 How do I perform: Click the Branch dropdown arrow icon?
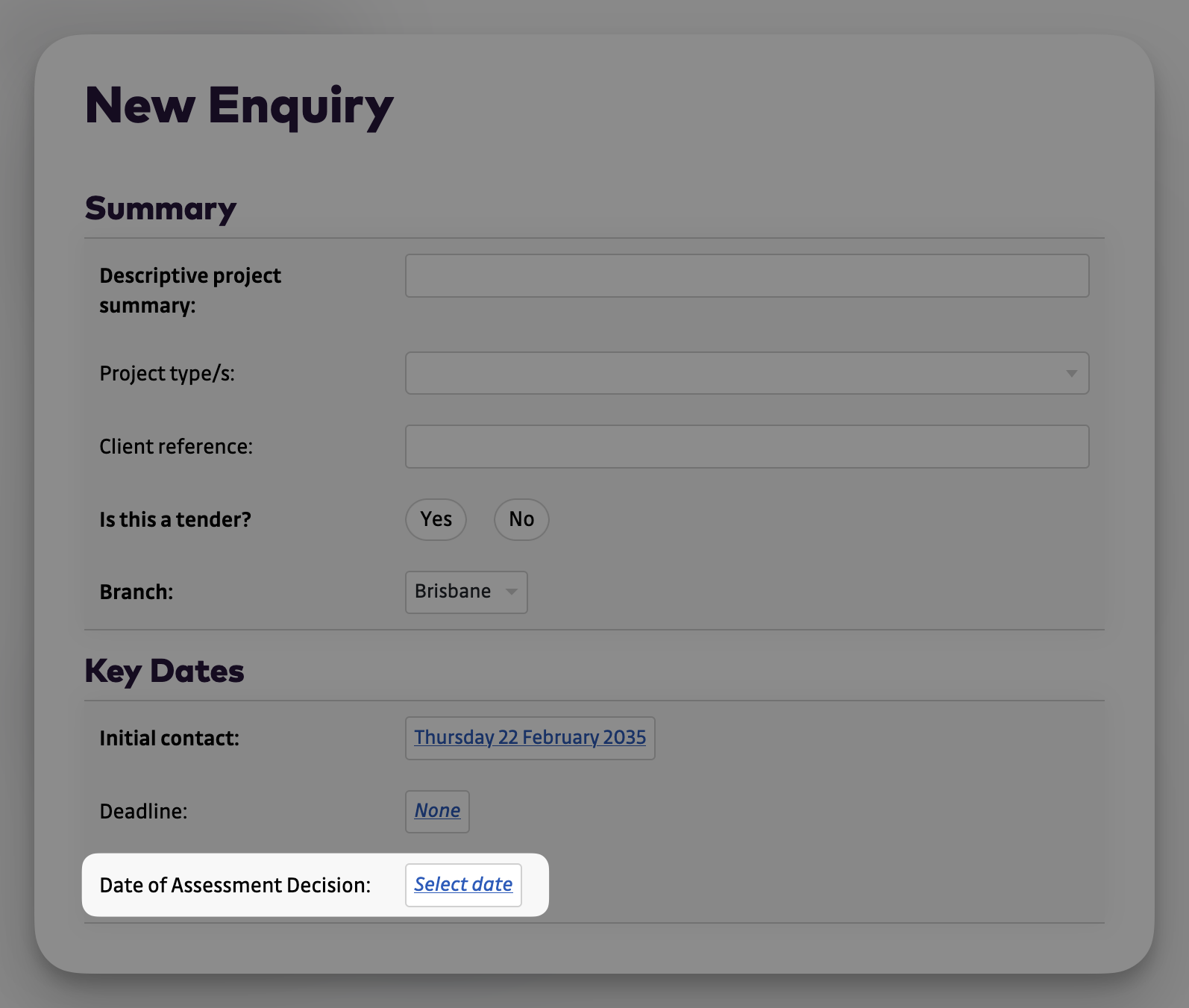(512, 592)
